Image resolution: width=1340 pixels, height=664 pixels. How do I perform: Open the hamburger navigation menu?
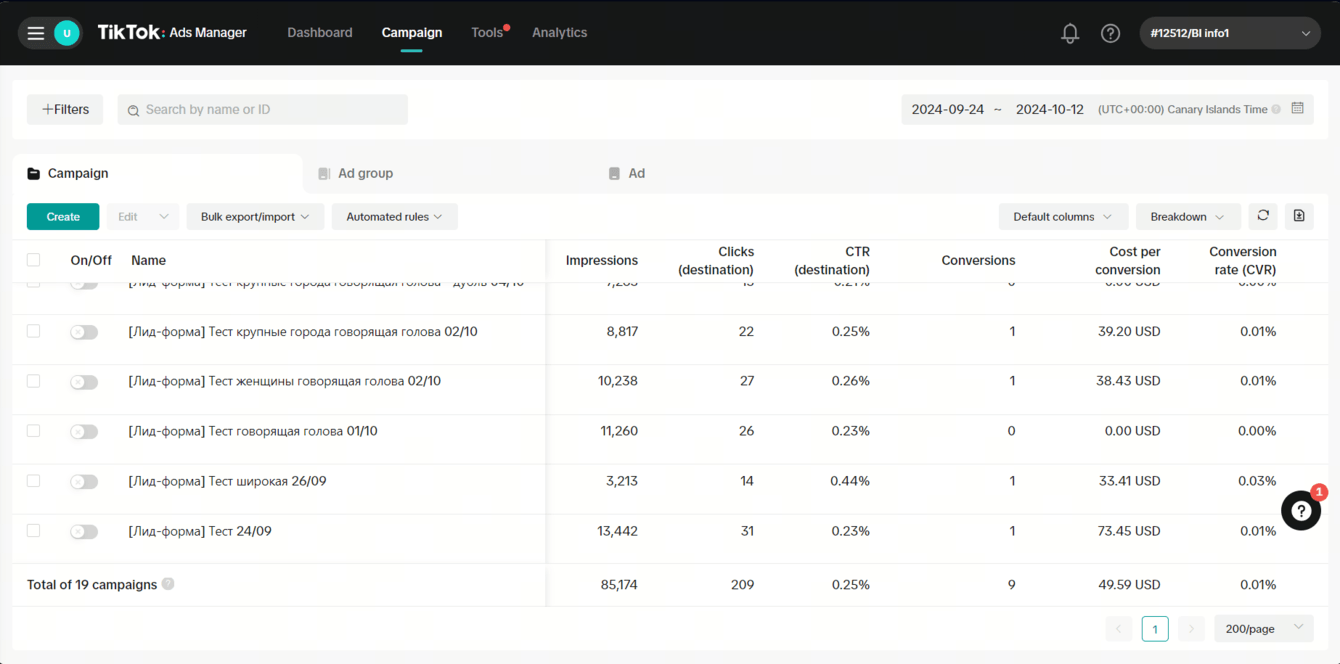click(36, 33)
